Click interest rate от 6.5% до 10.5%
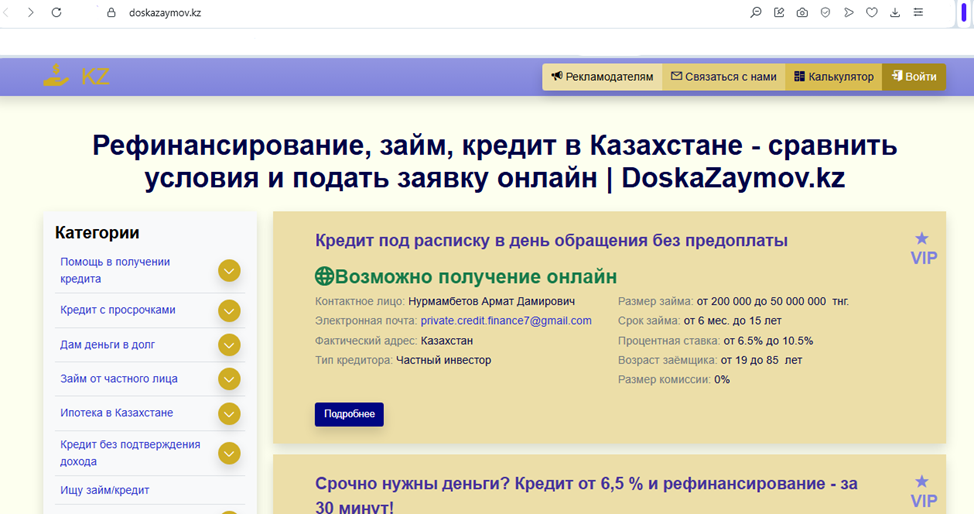 [768, 341]
